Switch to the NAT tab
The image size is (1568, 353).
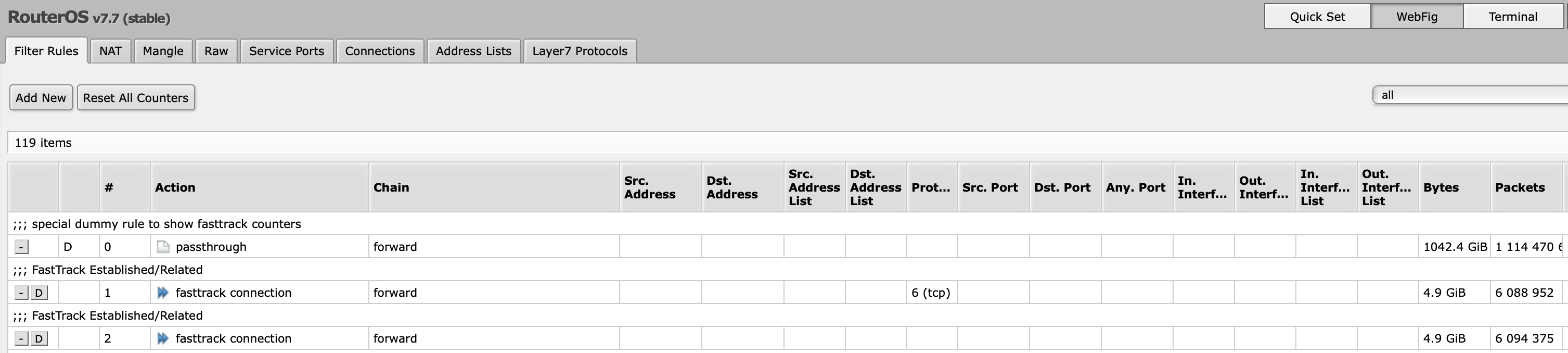pyautogui.click(x=110, y=51)
